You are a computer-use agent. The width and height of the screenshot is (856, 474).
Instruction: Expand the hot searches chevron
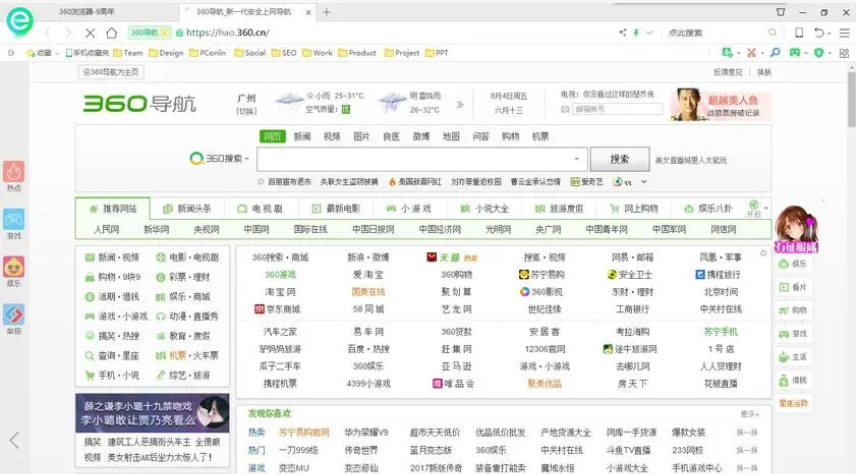point(644,182)
